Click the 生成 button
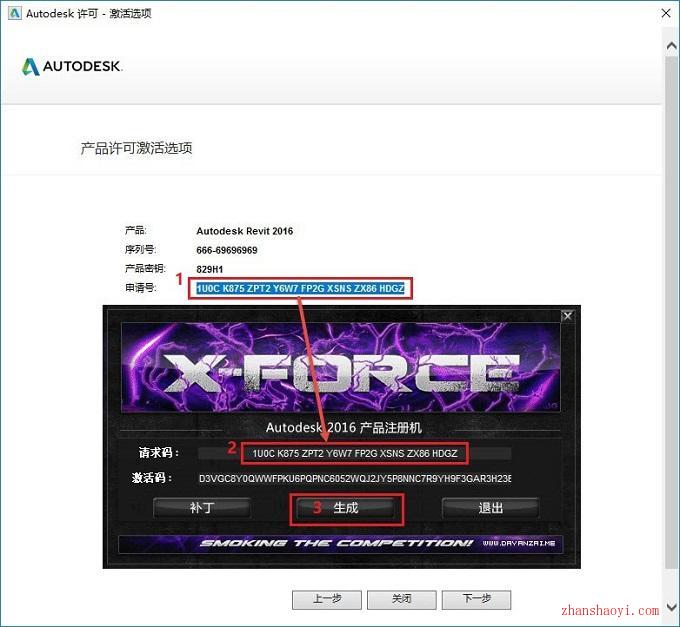680x627 pixels. click(x=346, y=508)
